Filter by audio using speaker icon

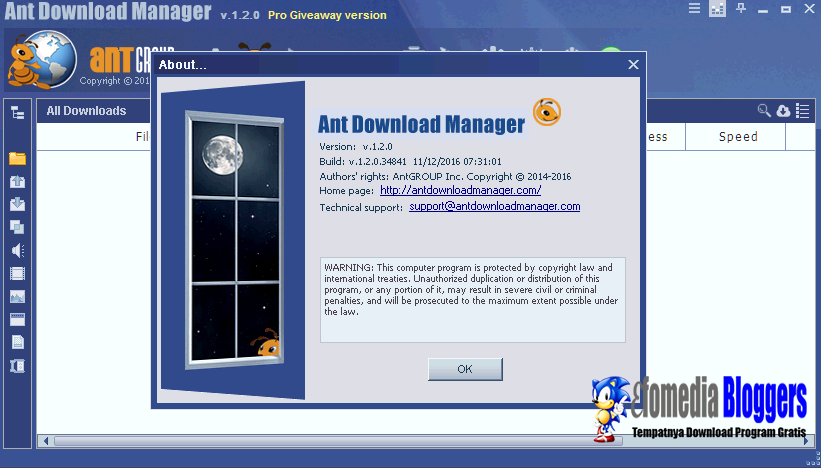17,251
